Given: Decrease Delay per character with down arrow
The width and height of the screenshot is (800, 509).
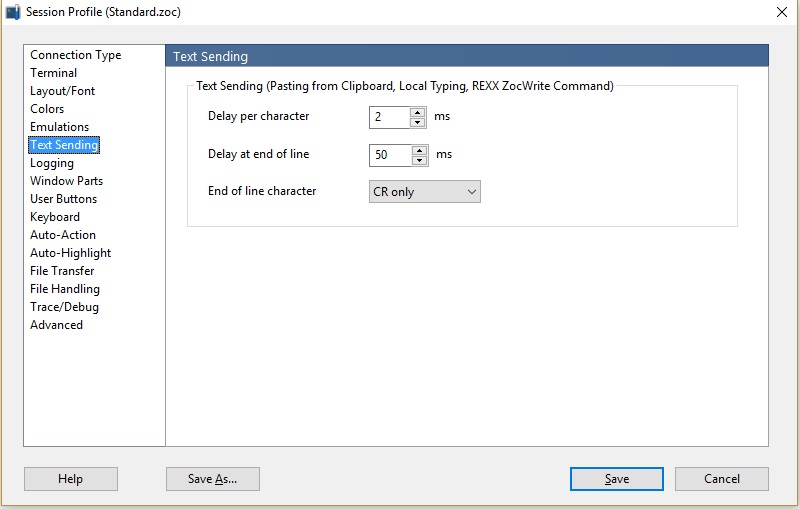Looking at the screenshot, I should (x=418, y=122).
